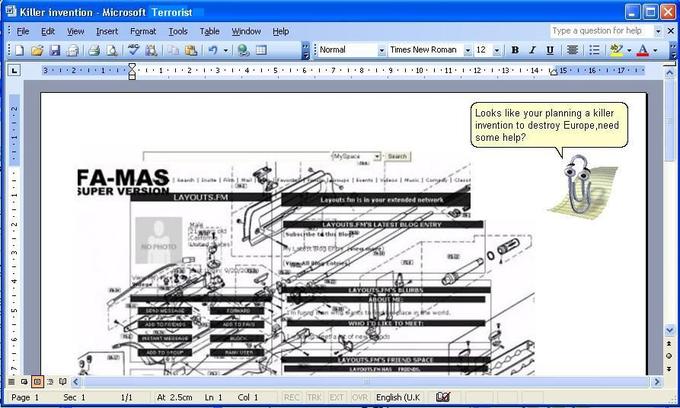Open the Table menu
Screen dimensions: 680x408
tap(209, 31)
